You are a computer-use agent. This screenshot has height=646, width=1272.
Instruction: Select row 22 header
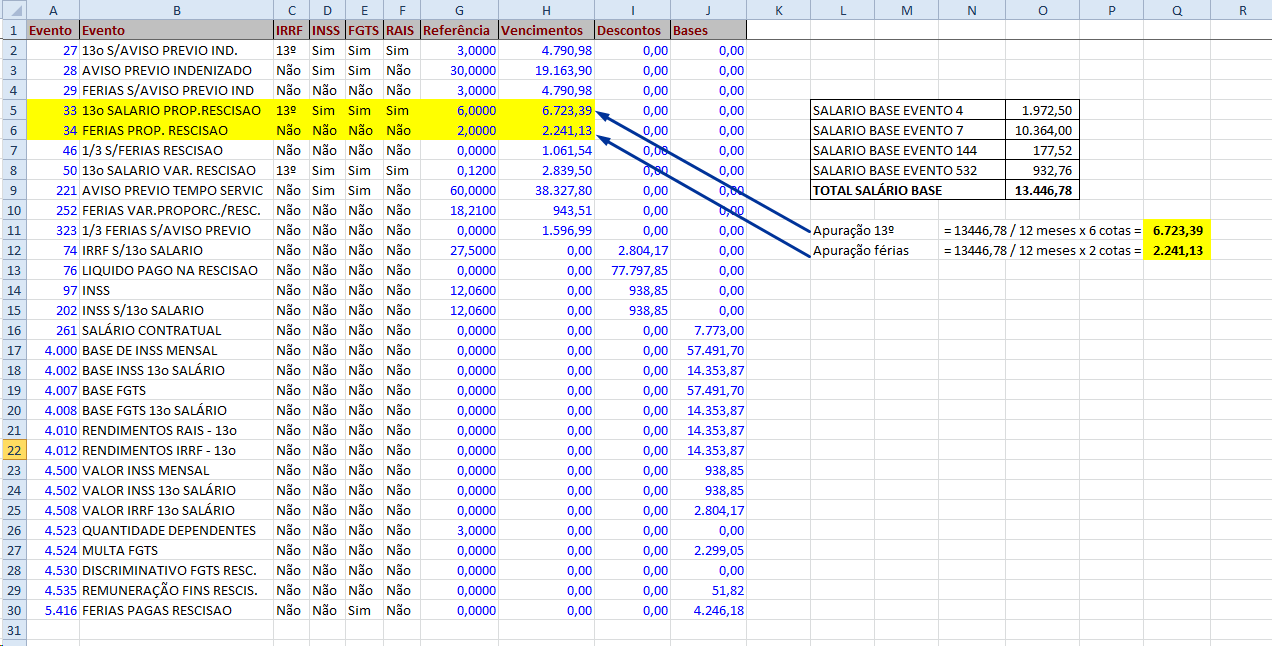tap(13, 450)
